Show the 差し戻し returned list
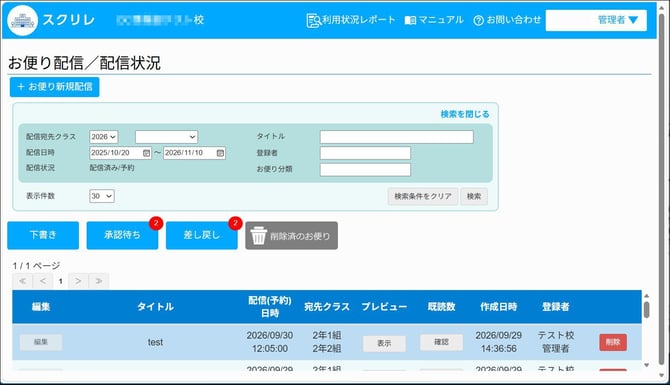 [202, 235]
